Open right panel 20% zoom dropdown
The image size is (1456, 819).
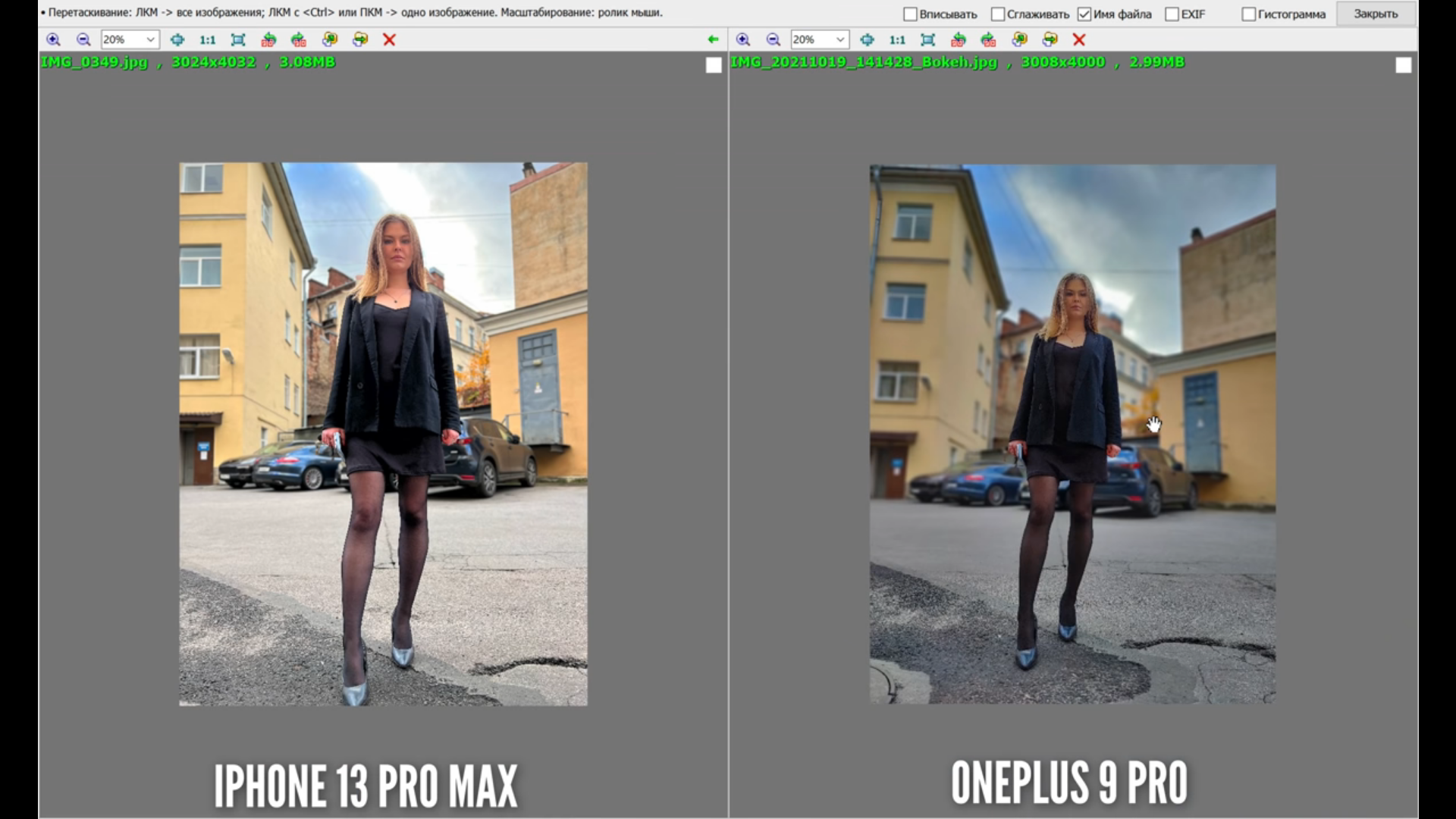[839, 39]
